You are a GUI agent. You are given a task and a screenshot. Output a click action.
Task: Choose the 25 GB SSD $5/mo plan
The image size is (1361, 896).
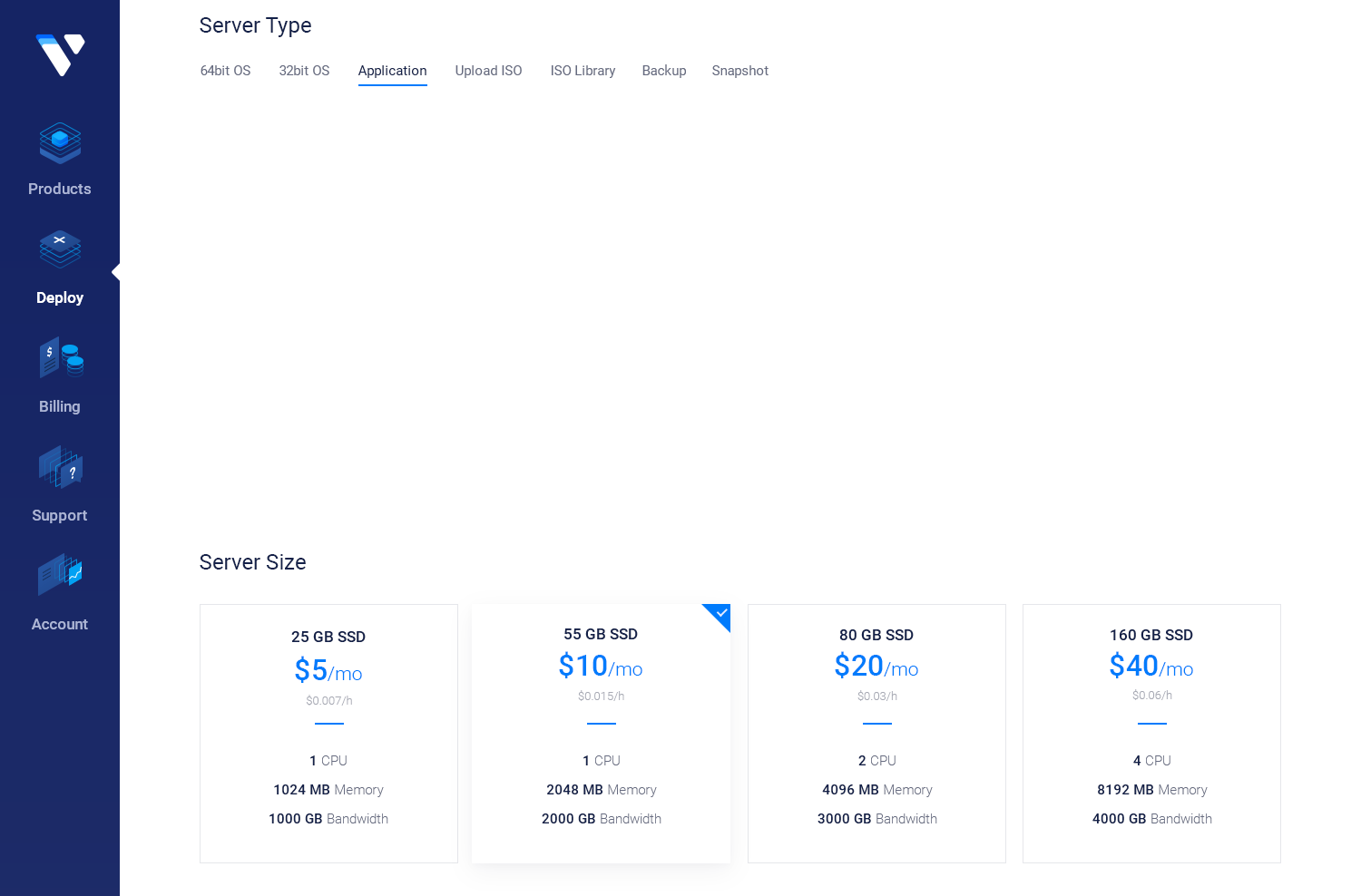click(x=328, y=734)
